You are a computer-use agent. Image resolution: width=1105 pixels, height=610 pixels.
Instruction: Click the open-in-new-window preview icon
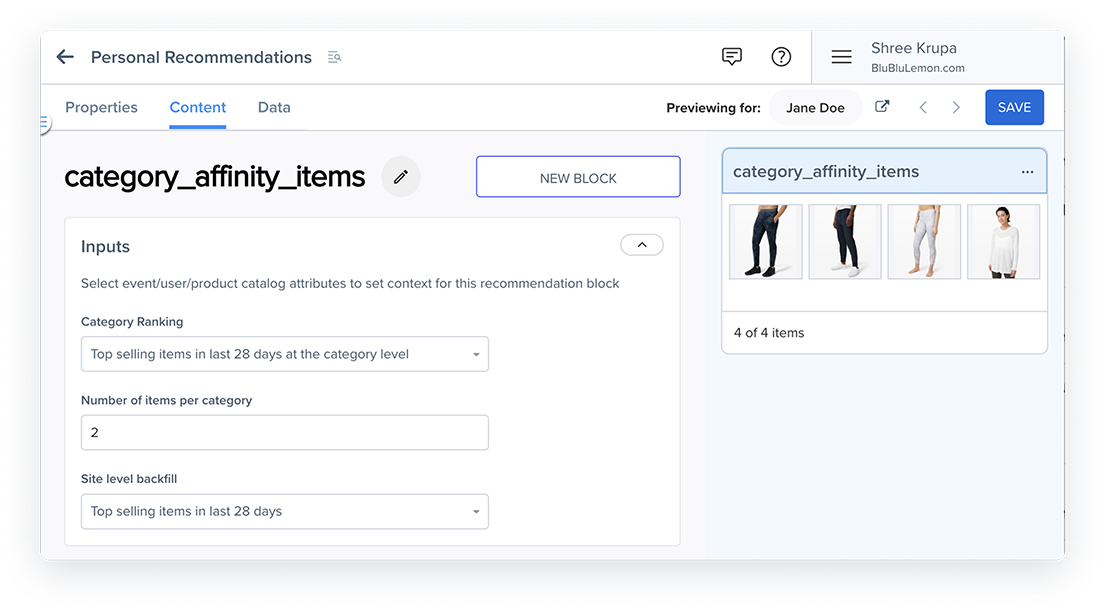882,107
